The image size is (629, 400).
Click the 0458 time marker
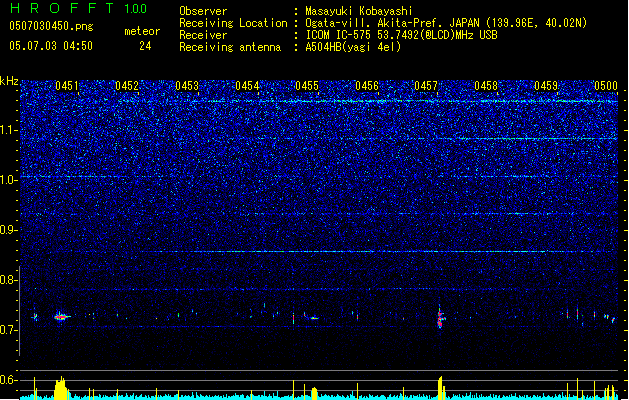(486, 86)
